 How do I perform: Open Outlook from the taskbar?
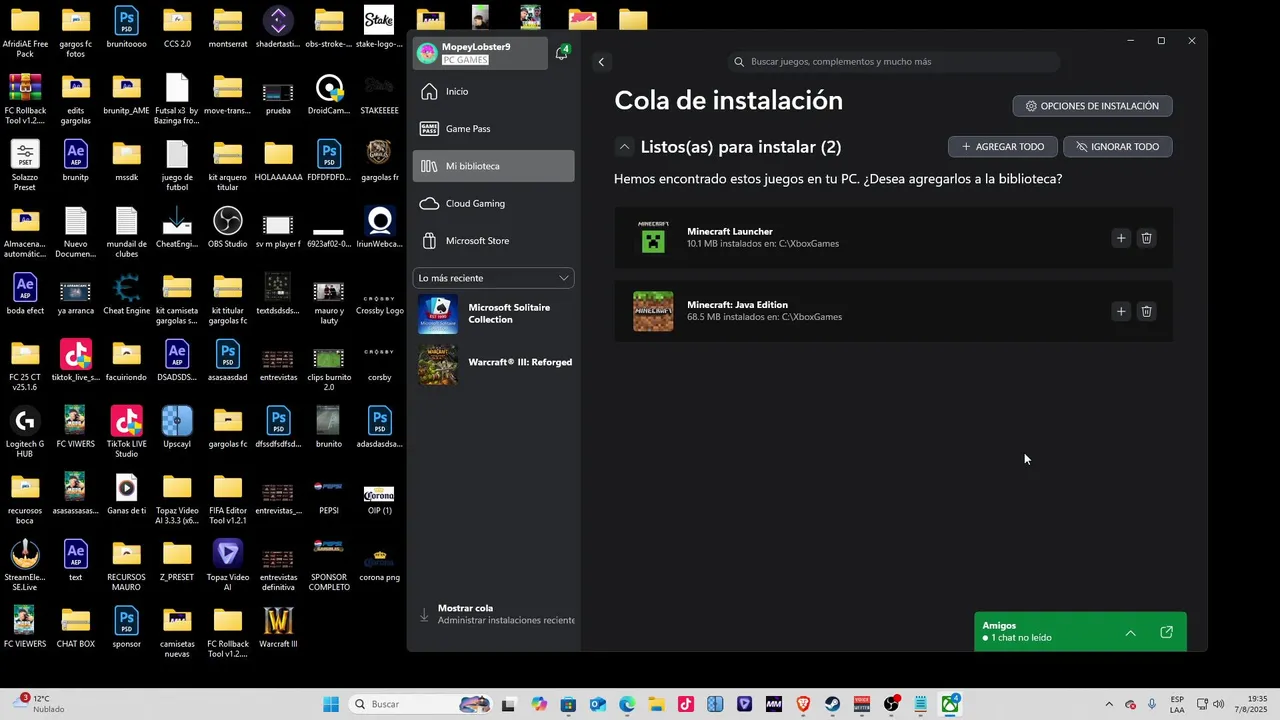tap(598, 704)
